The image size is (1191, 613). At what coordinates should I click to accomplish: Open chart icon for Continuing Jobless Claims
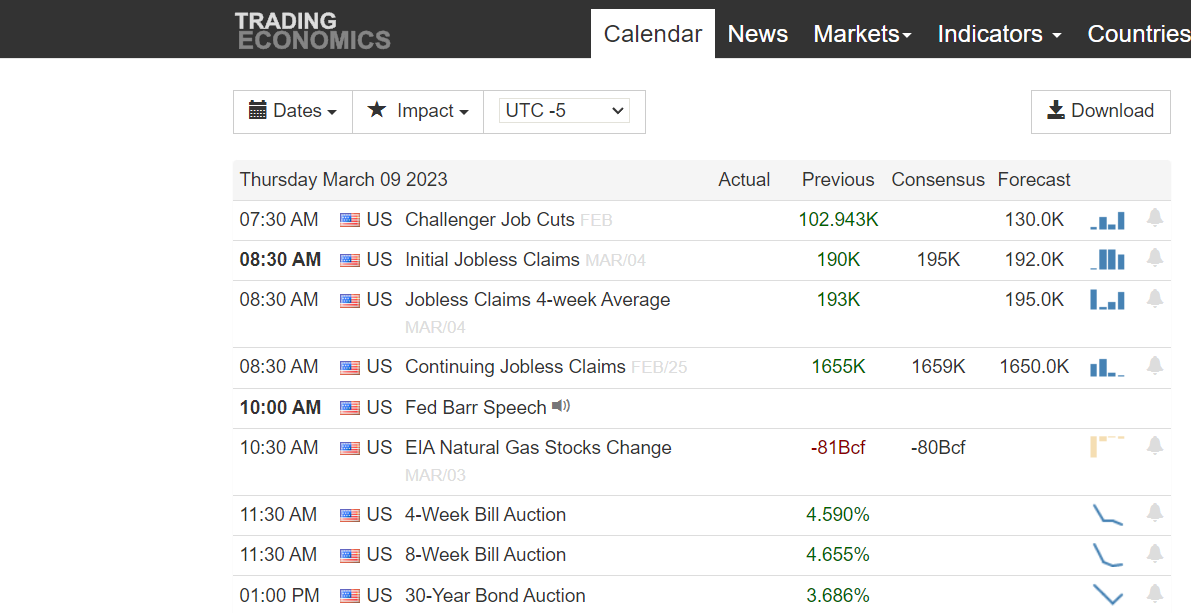point(1107,368)
